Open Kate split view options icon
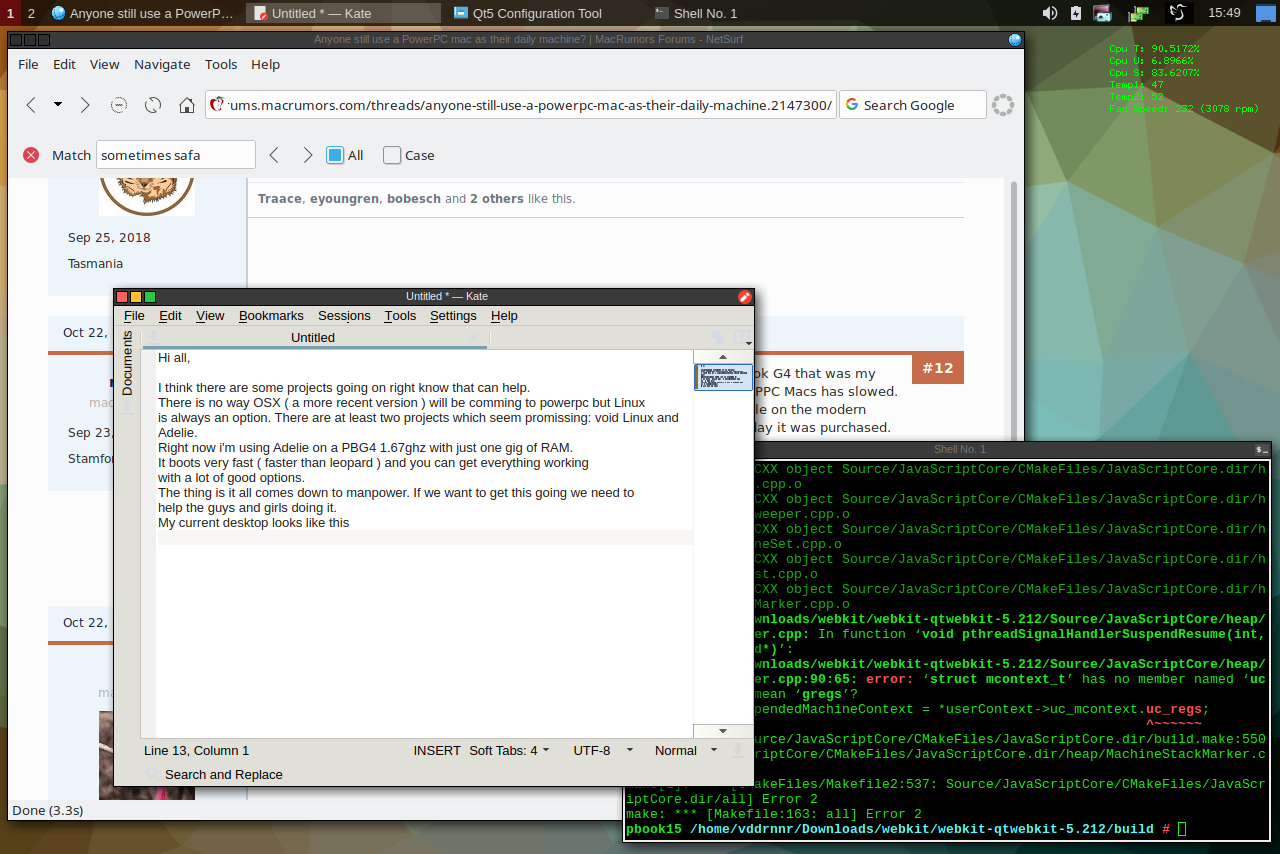1280x854 pixels. click(x=743, y=338)
